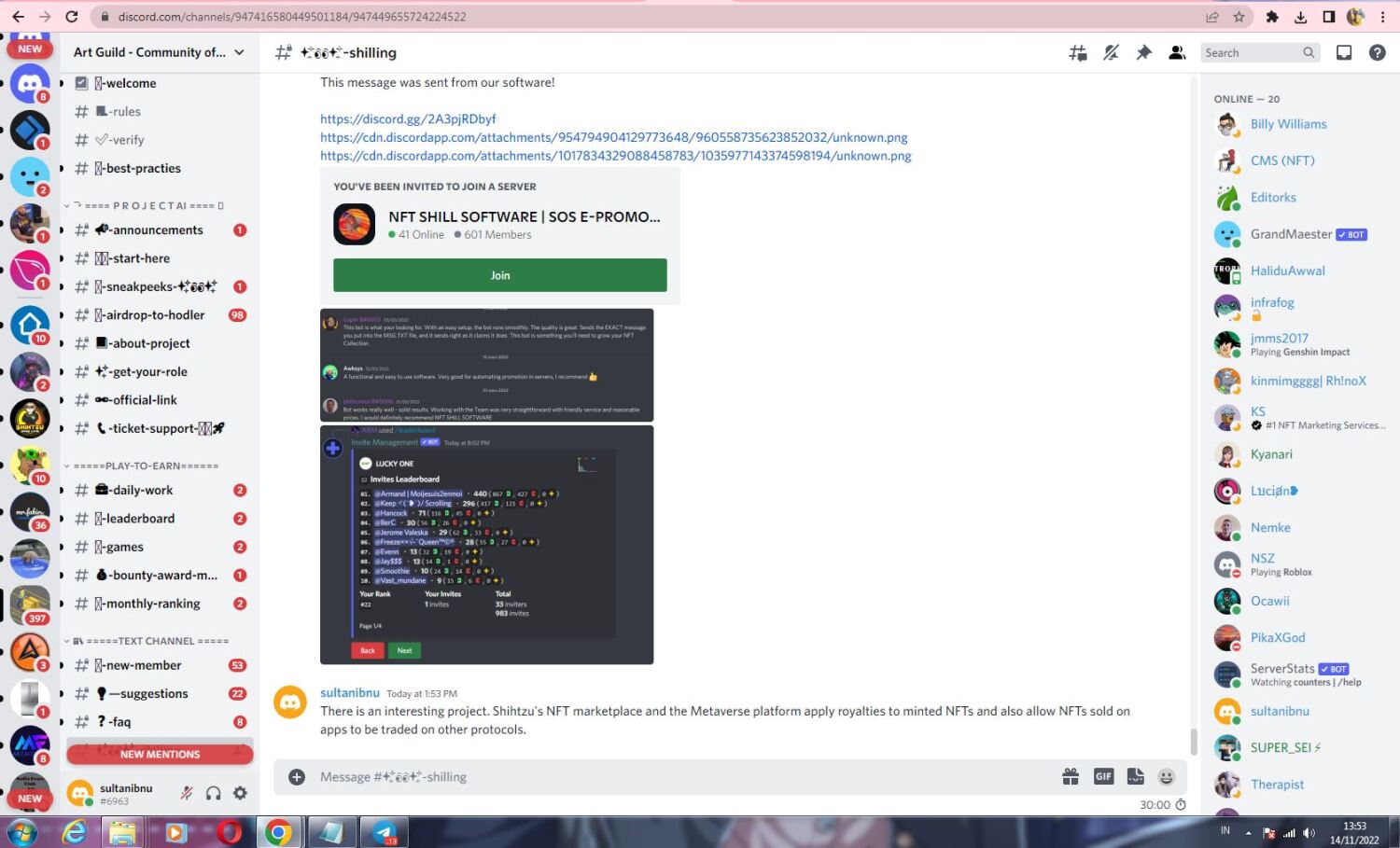Toggle notification settings bell icon
The width and height of the screenshot is (1400, 848).
[x=1111, y=53]
